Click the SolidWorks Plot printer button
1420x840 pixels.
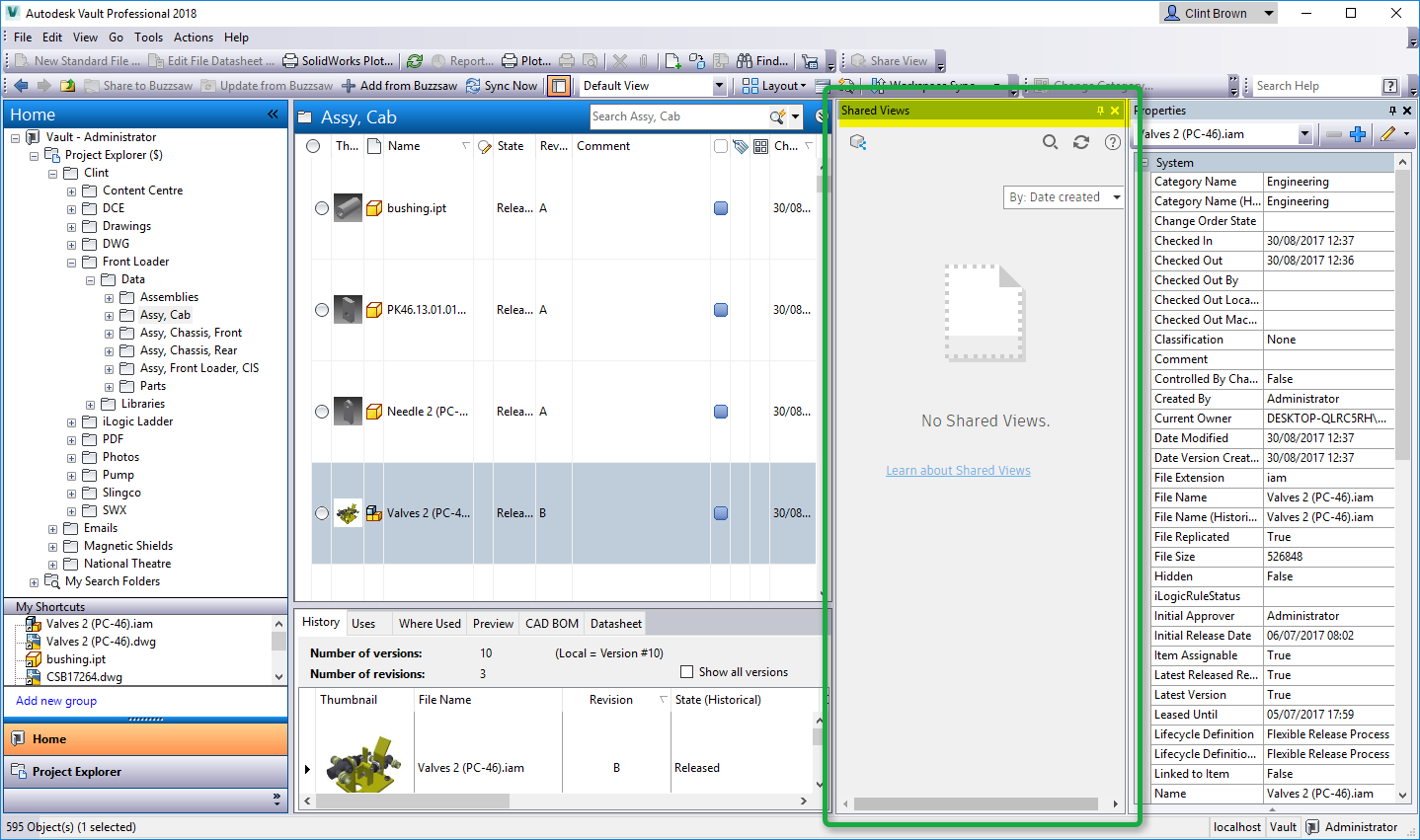pyautogui.click(x=338, y=61)
